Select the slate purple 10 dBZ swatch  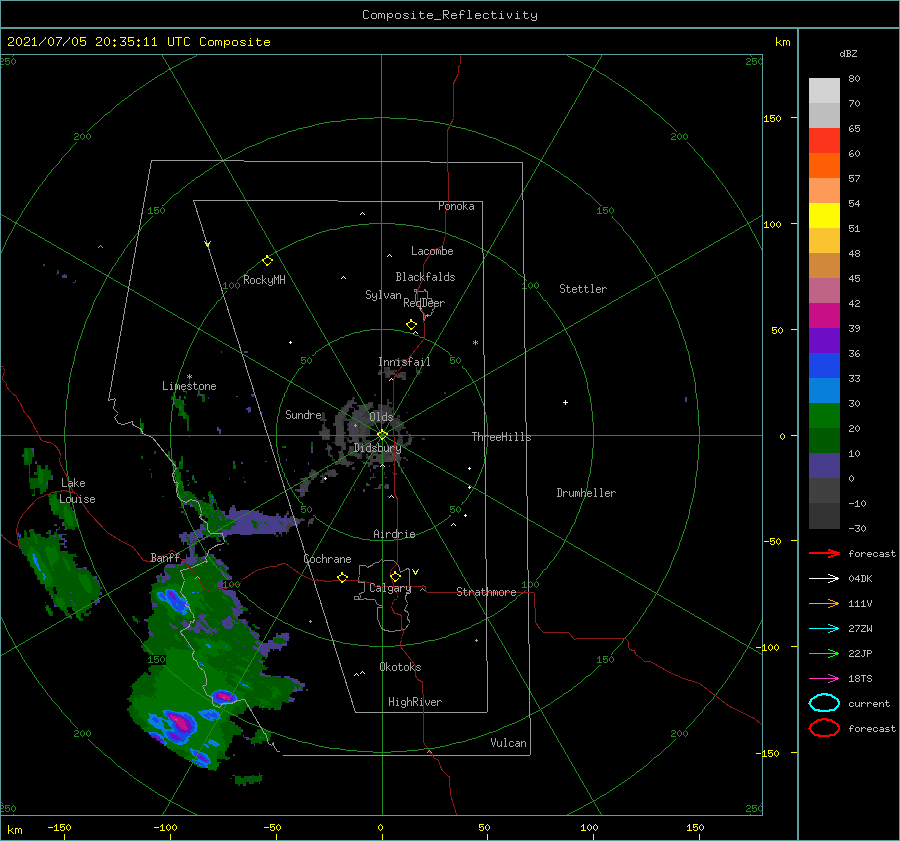coord(824,466)
